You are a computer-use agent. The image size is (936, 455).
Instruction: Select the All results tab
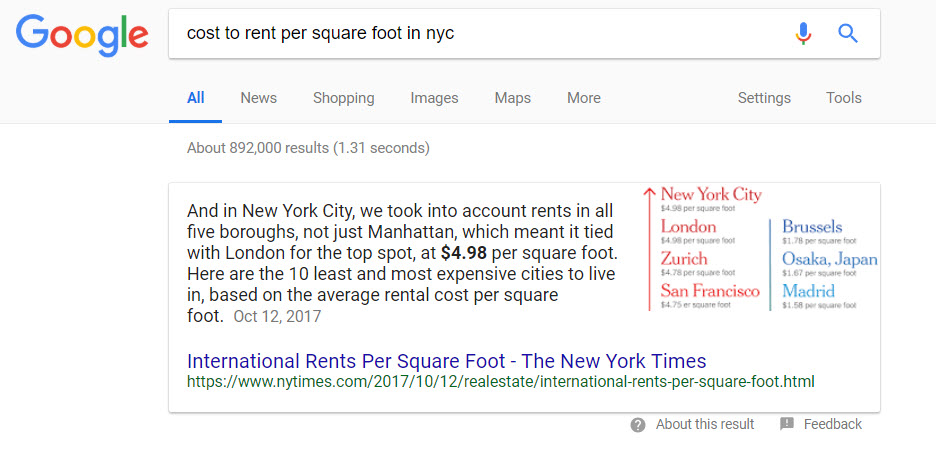[x=196, y=98]
